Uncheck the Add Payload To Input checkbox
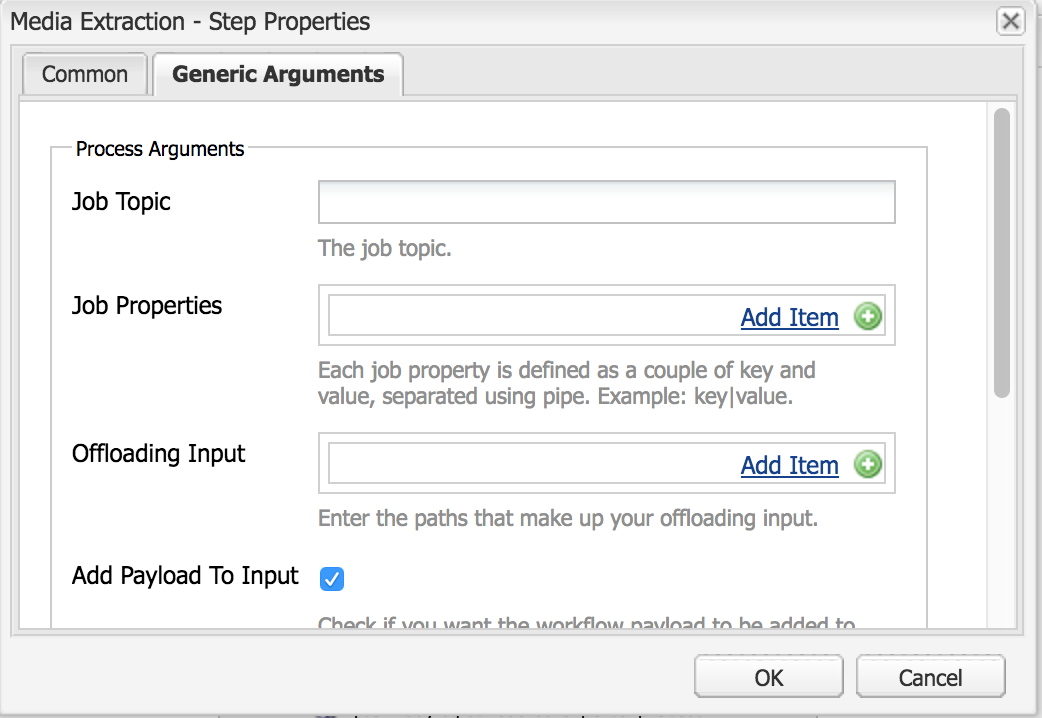Viewport: 1042px width, 718px height. 332,578
